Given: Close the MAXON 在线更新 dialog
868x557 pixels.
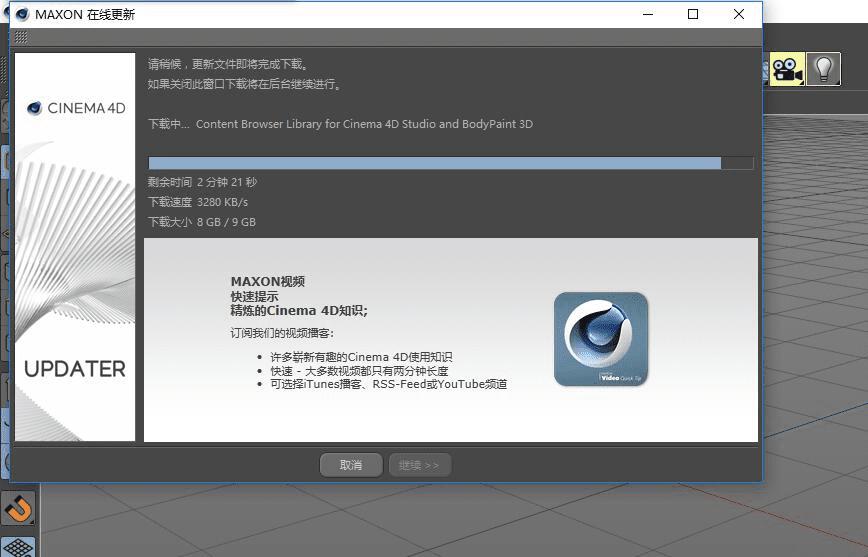Looking at the screenshot, I should point(738,14).
